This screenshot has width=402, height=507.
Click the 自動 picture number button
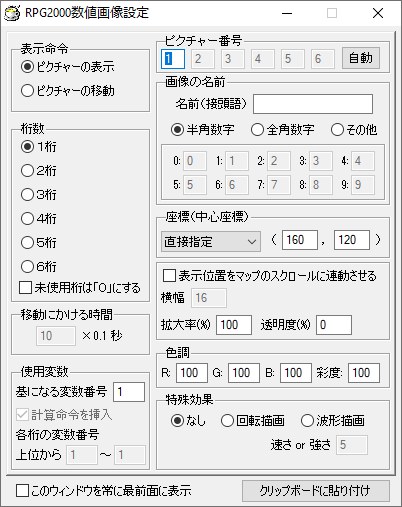(x=361, y=58)
